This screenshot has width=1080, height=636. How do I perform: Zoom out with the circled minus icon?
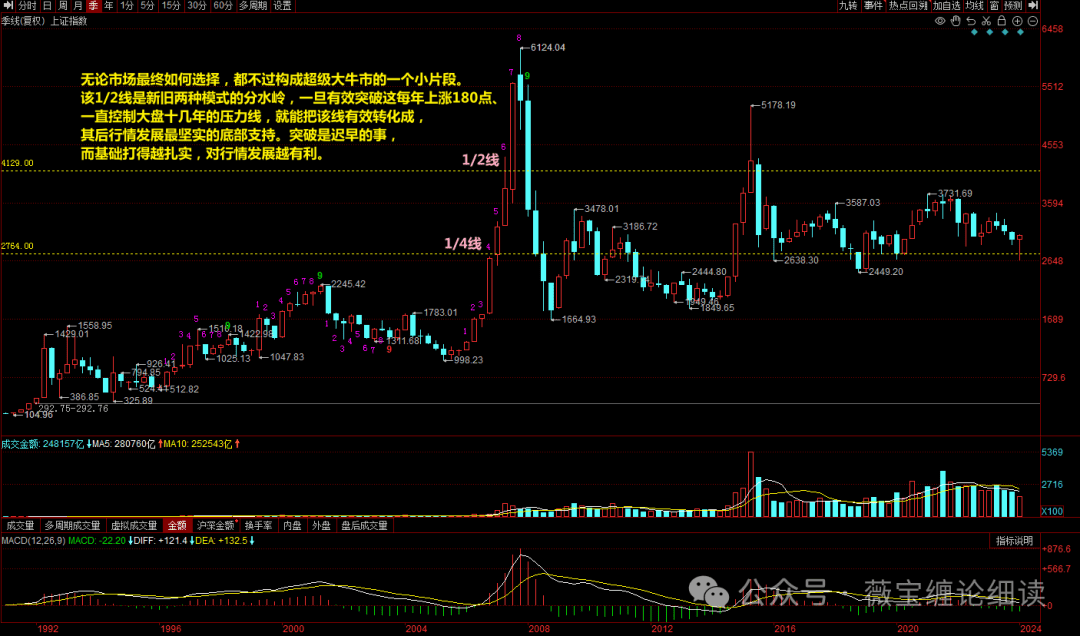pyautogui.click(x=1032, y=21)
